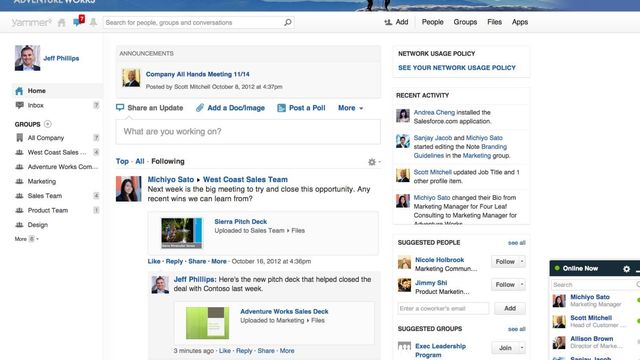Viewport: 640px width, 360px height.
Task: Open messages icon with red badge
Action: point(78,22)
